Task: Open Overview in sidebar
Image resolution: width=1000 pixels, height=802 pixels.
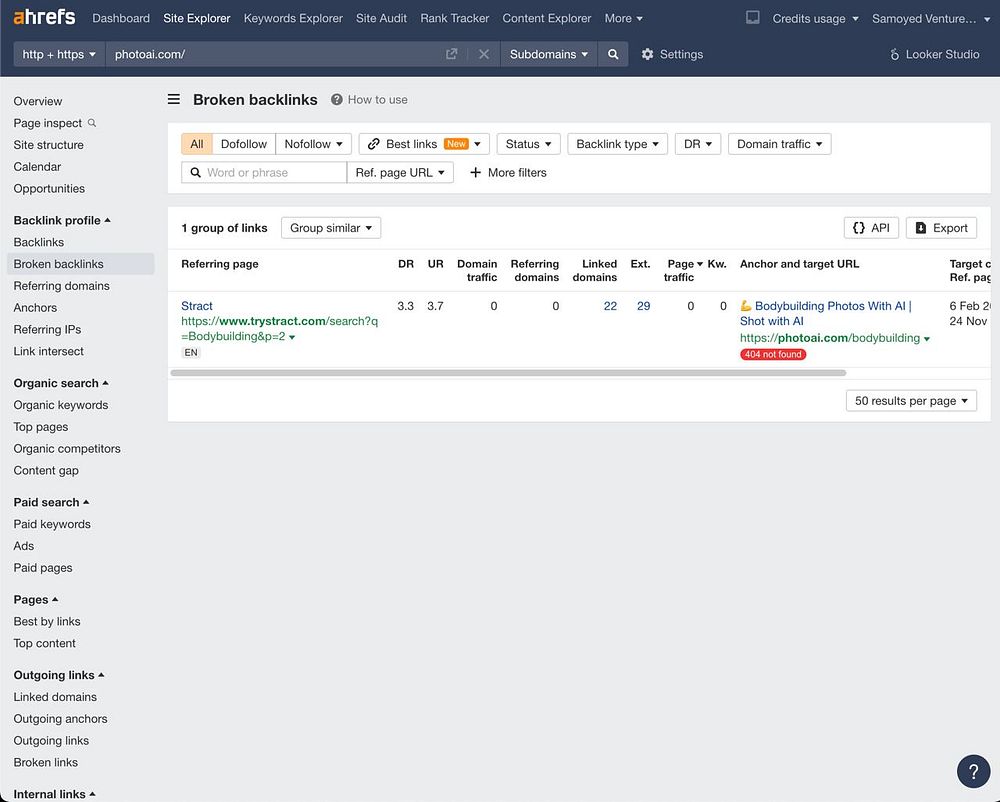Action: pyautogui.click(x=38, y=101)
